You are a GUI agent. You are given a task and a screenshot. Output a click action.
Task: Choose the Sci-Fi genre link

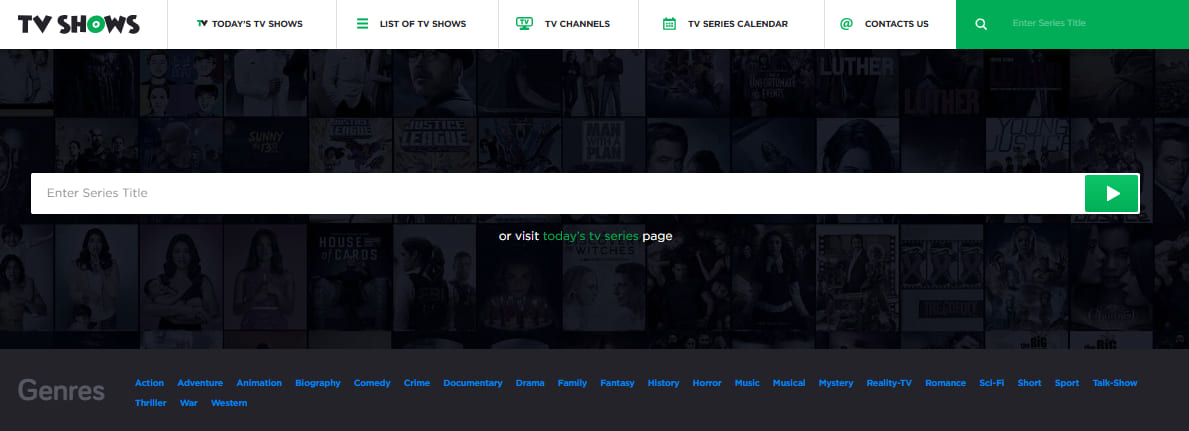[992, 383]
